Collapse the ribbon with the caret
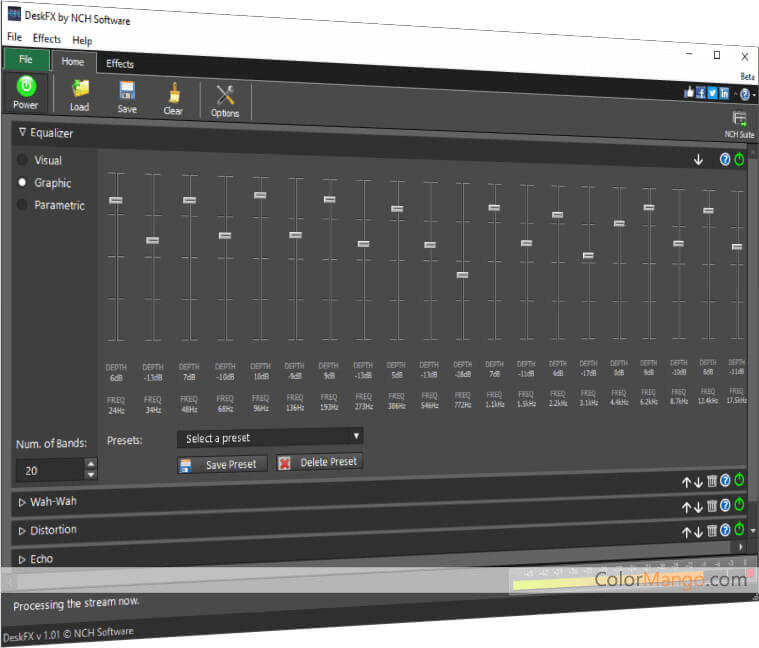 click(735, 94)
